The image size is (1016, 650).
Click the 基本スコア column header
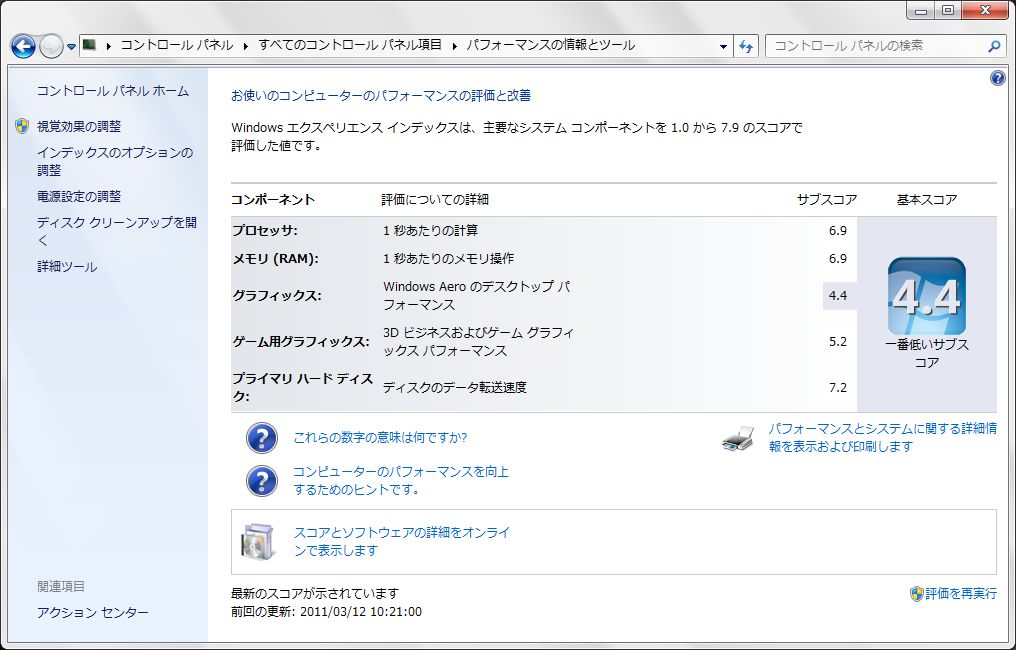[x=927, y=200]
